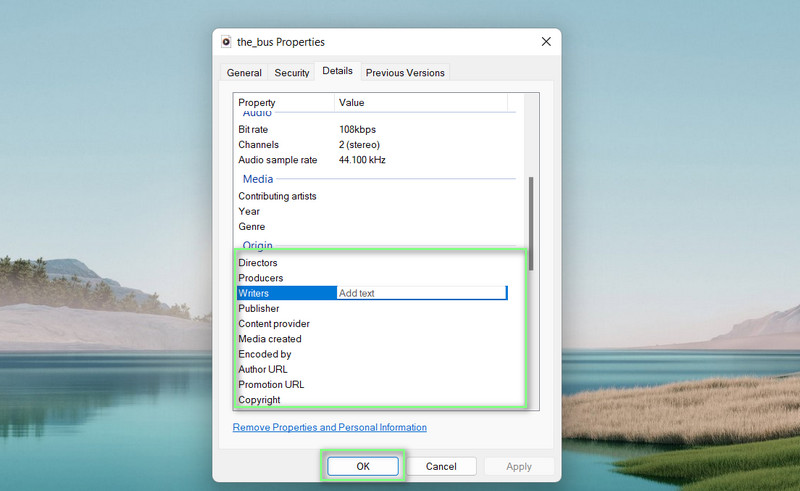Select the Genre property row

252,227
